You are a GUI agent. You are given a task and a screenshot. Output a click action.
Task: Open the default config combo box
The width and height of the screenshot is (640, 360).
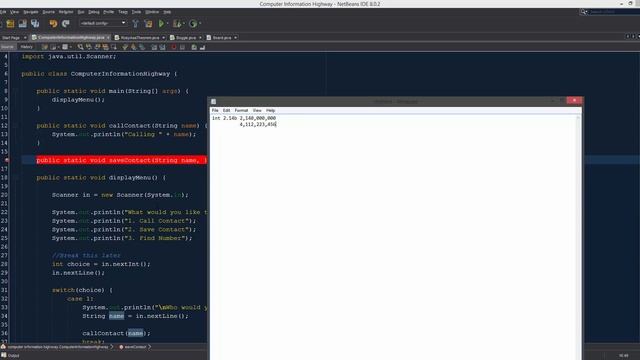click(103, 23)
